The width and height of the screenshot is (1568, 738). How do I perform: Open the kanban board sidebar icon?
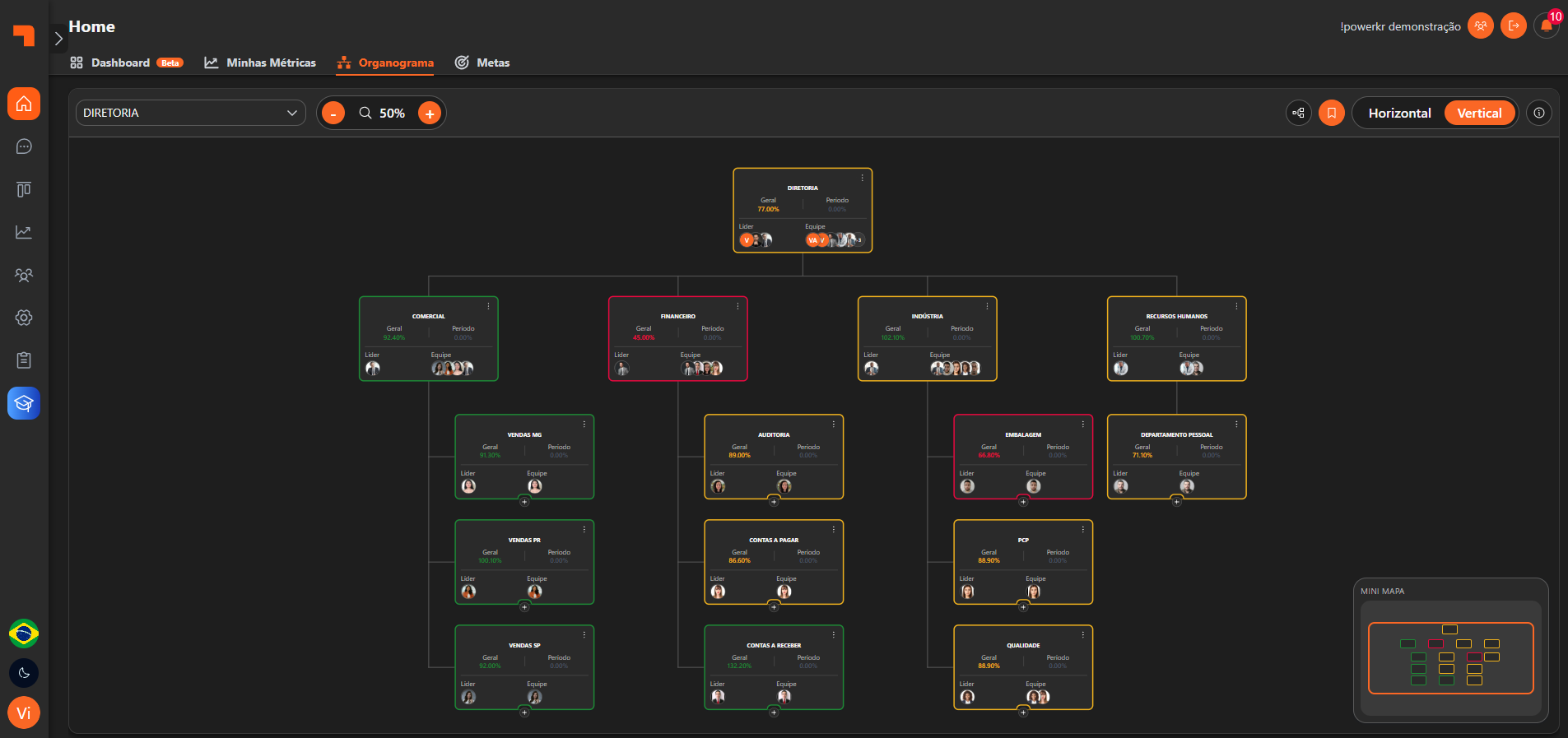click(24, 189)
